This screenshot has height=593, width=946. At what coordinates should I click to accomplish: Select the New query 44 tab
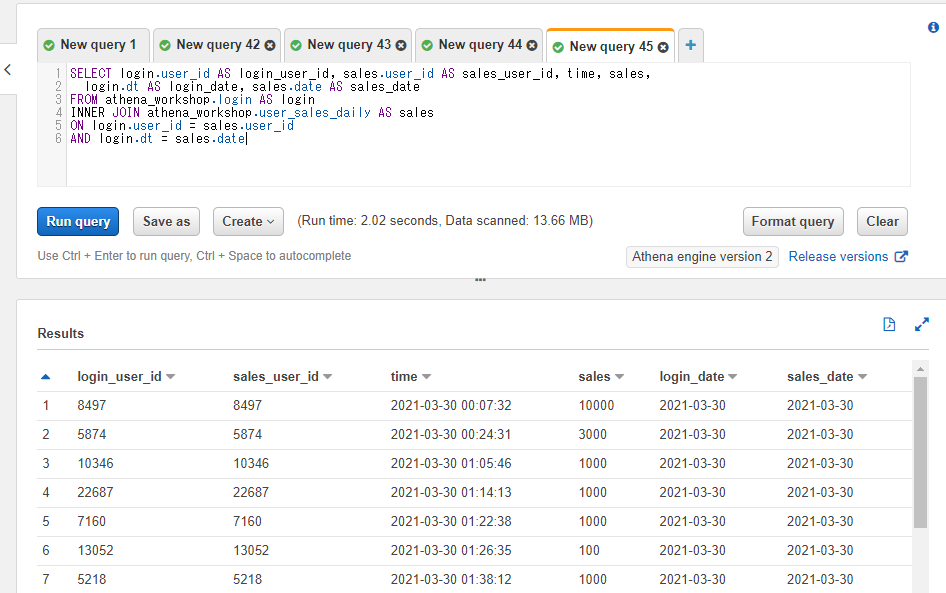point(475,44)
